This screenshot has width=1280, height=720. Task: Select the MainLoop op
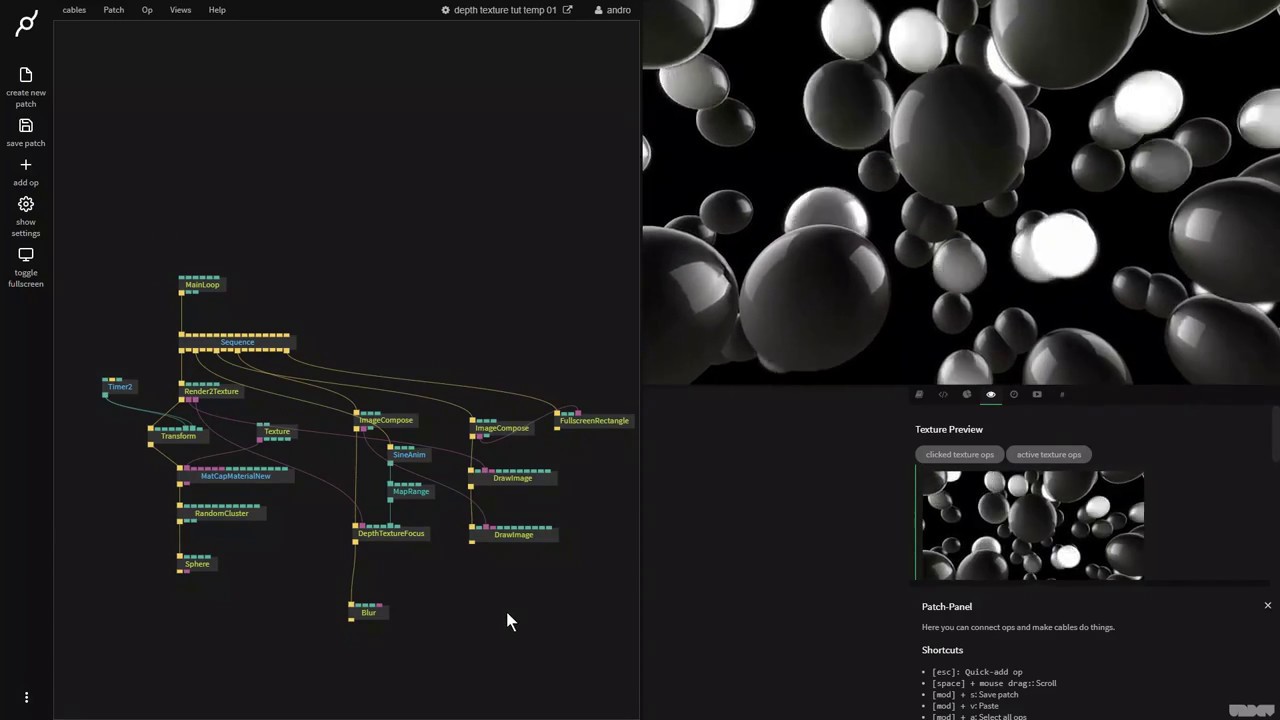tap(201, 285)
